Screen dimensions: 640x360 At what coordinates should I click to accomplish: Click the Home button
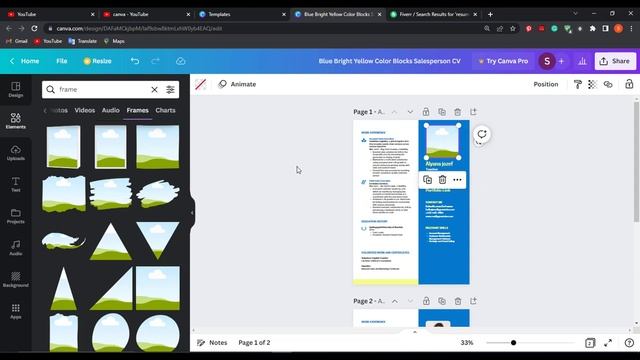24,61
